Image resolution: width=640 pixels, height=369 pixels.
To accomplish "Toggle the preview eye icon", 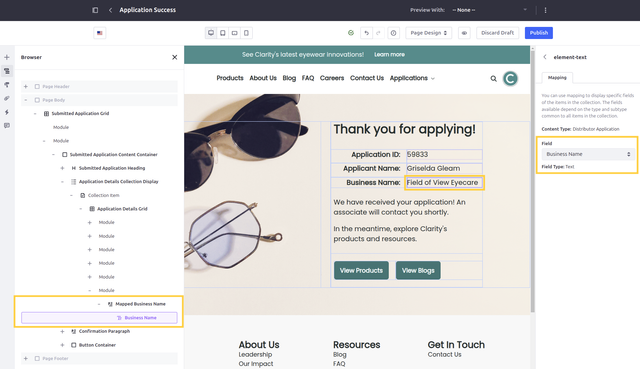I will pyautogui.click(x=464, y=33).
